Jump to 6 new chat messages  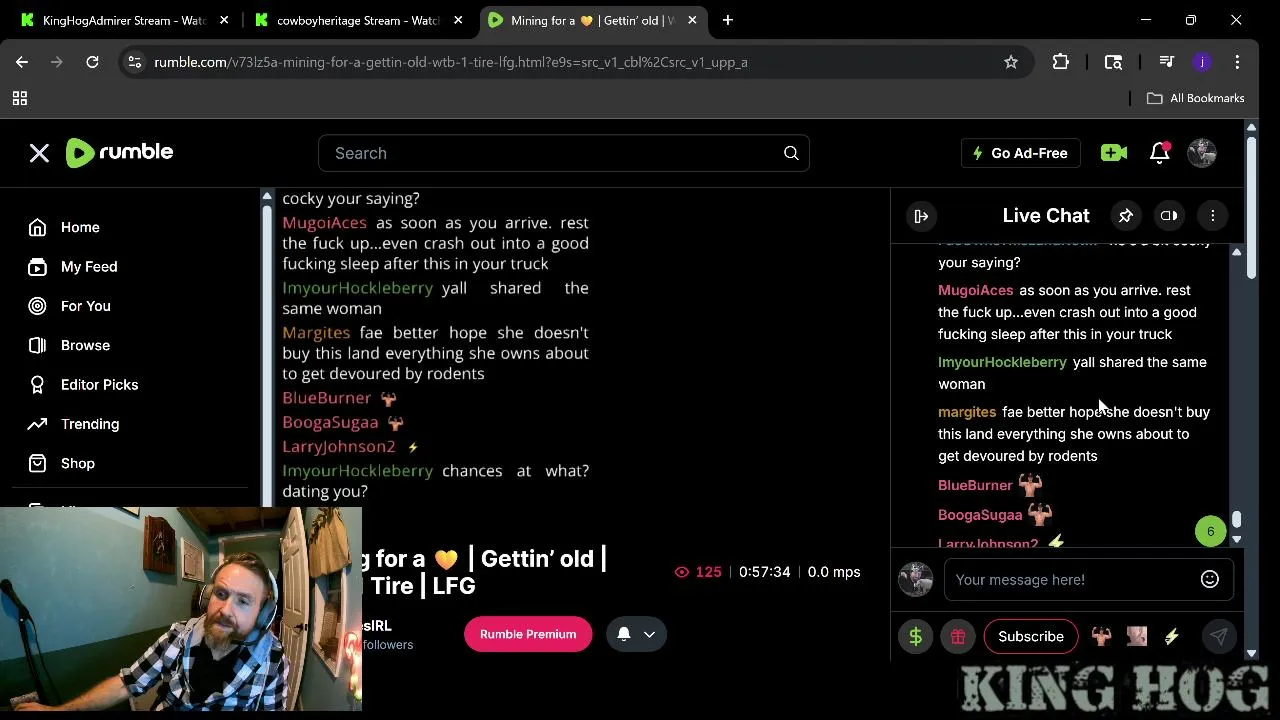(x=1210, y=531)
